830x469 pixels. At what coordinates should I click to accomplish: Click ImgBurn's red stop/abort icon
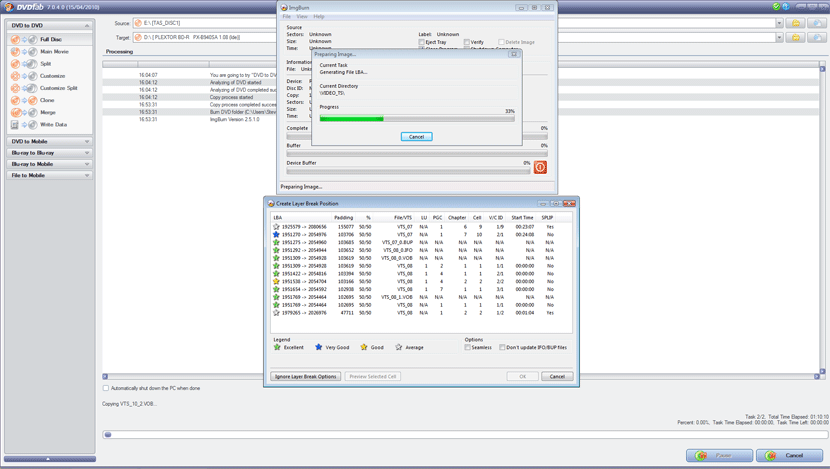point(540,167)
